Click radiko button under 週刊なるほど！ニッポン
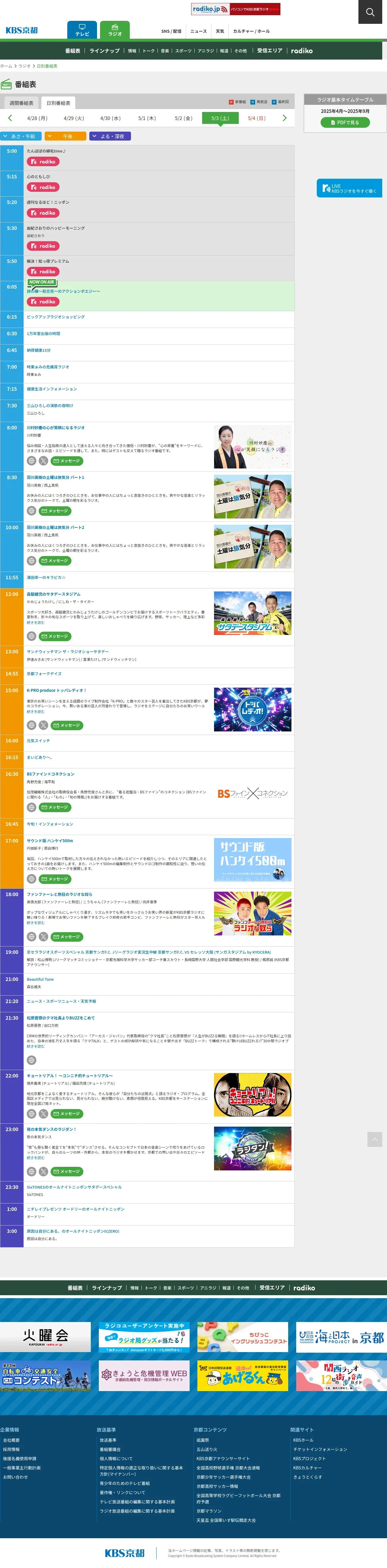Image resolution: width=387 pixels, height=1568 pixels. click(43, 213)
